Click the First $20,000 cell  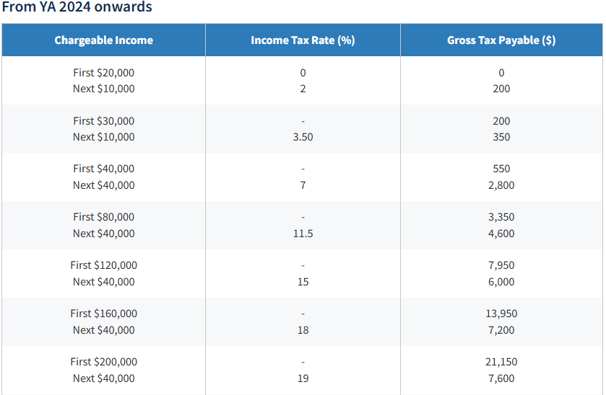coord(104,73)
